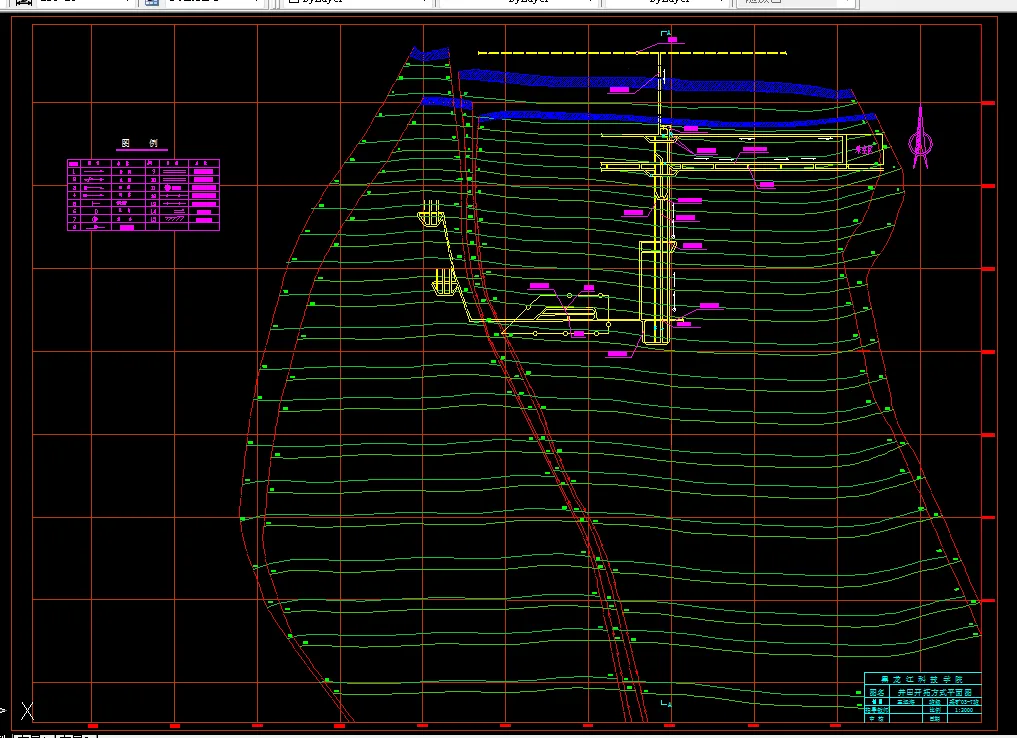Select the 黑龙江科技学院 title block text

point(922,679)
